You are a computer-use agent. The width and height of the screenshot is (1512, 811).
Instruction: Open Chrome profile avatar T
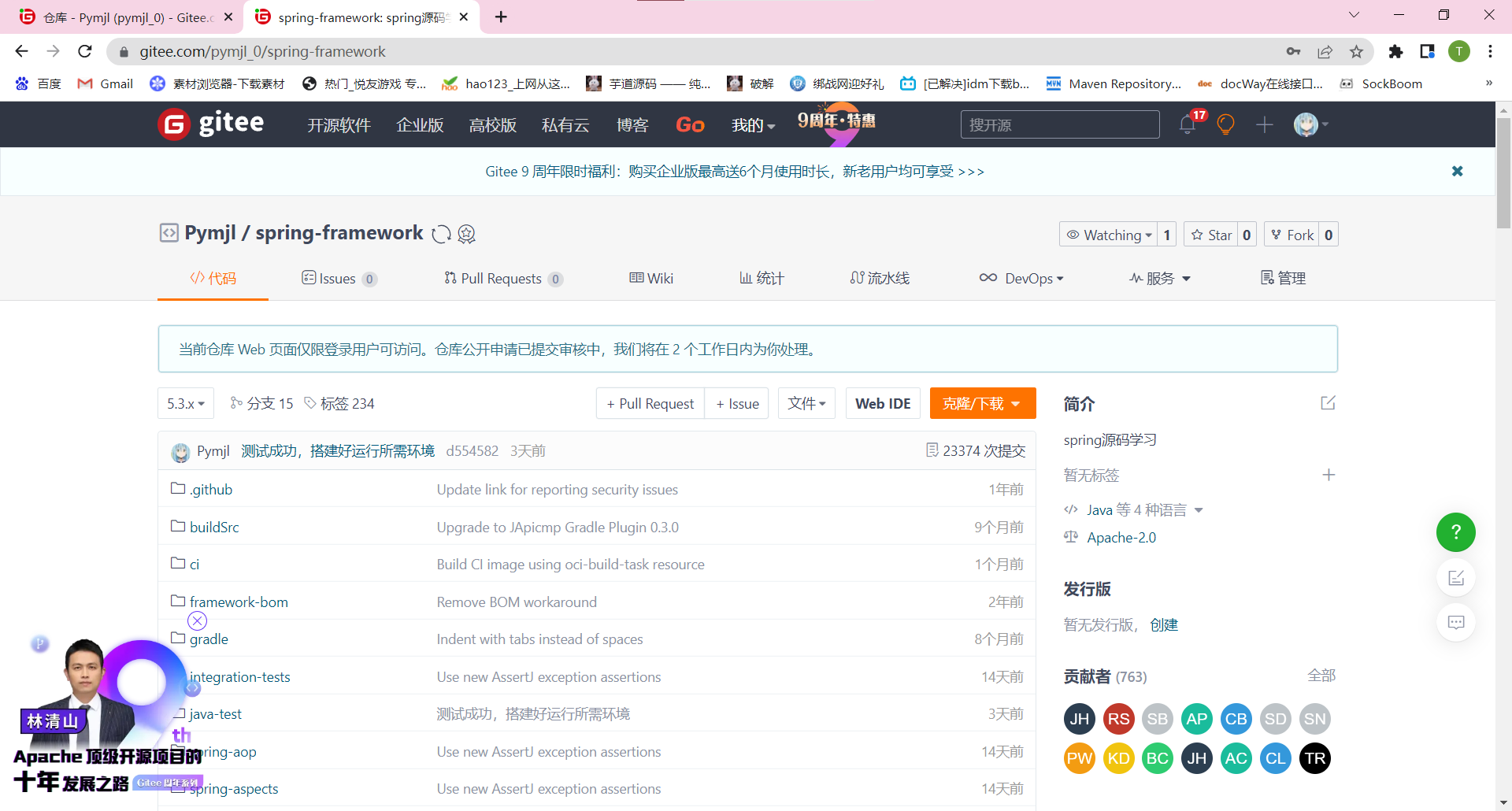(x=1458, y=51)
